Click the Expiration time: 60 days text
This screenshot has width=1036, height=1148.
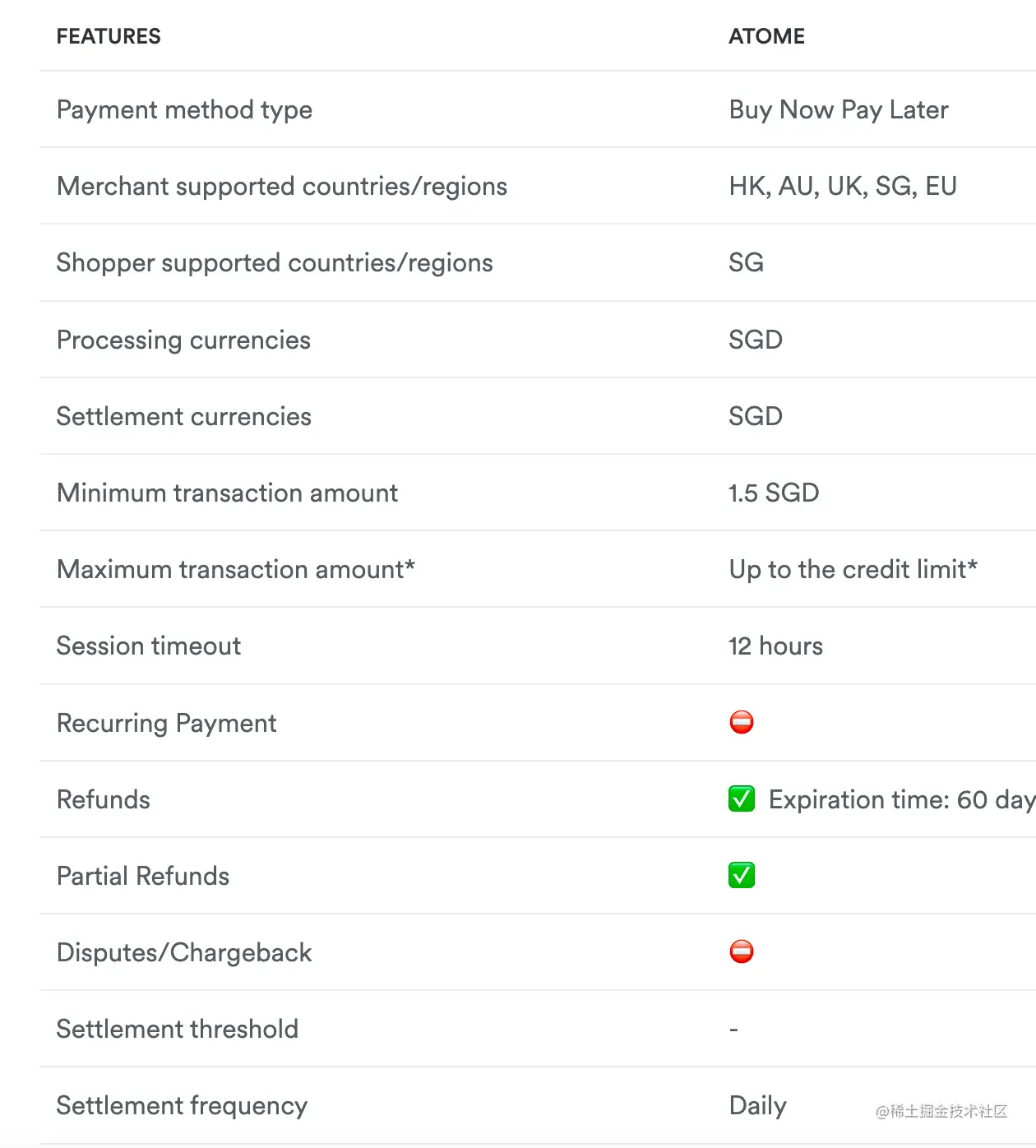point(902,799)
